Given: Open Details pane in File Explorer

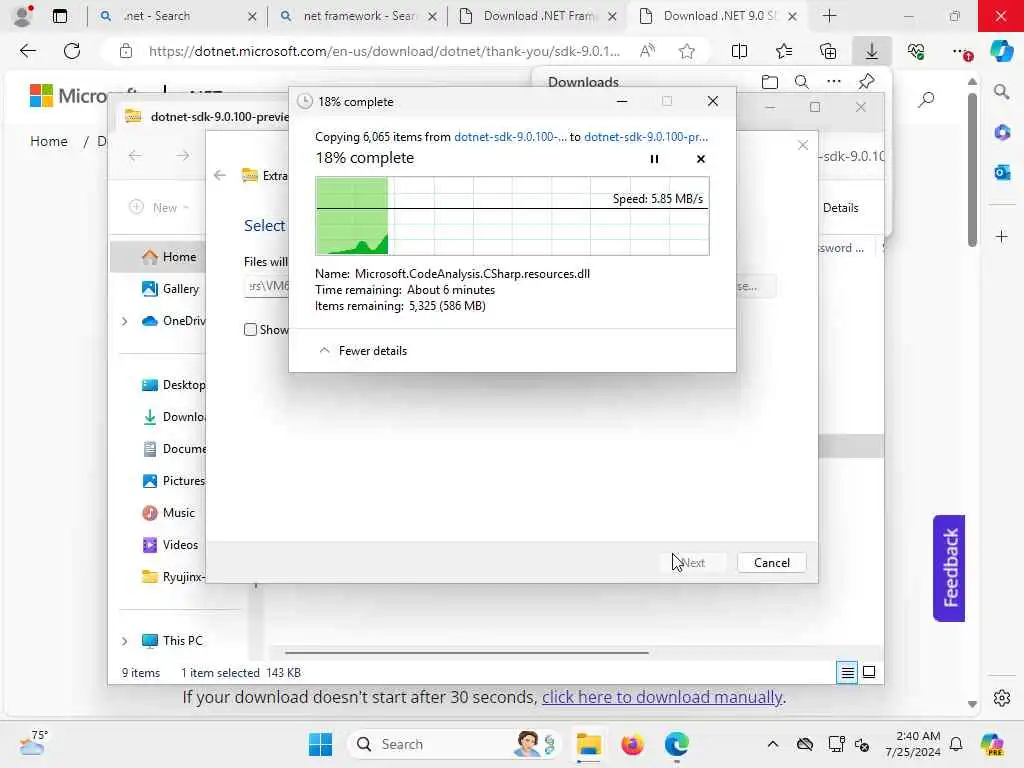Looking at the screenshot, I should tap(840, 208).
